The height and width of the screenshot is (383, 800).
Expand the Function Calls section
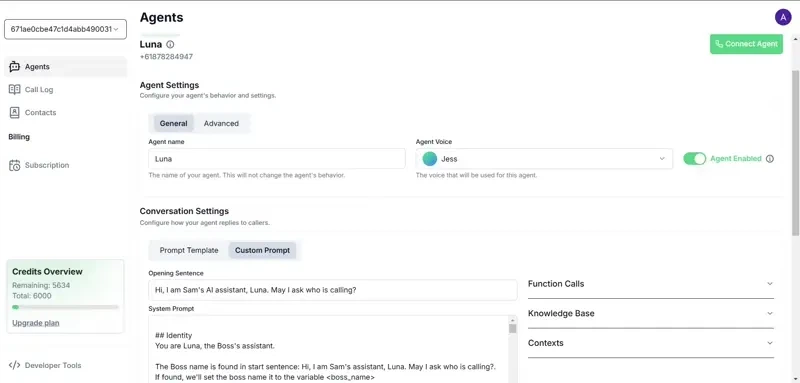tap(651, 284)
